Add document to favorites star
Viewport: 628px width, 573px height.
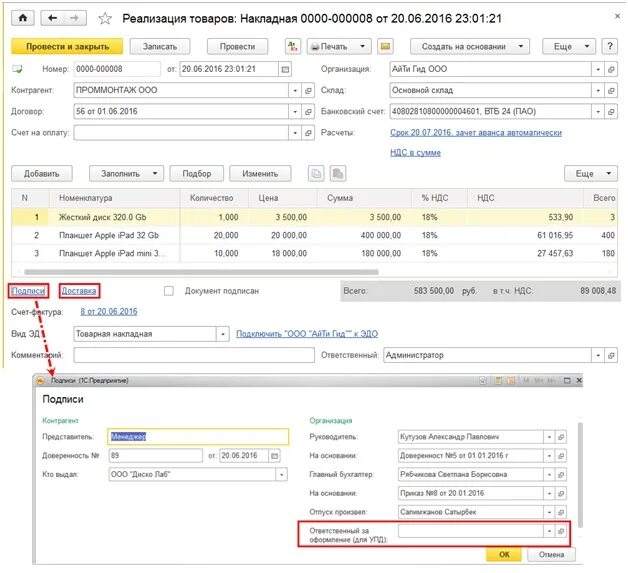click(105, 18)
